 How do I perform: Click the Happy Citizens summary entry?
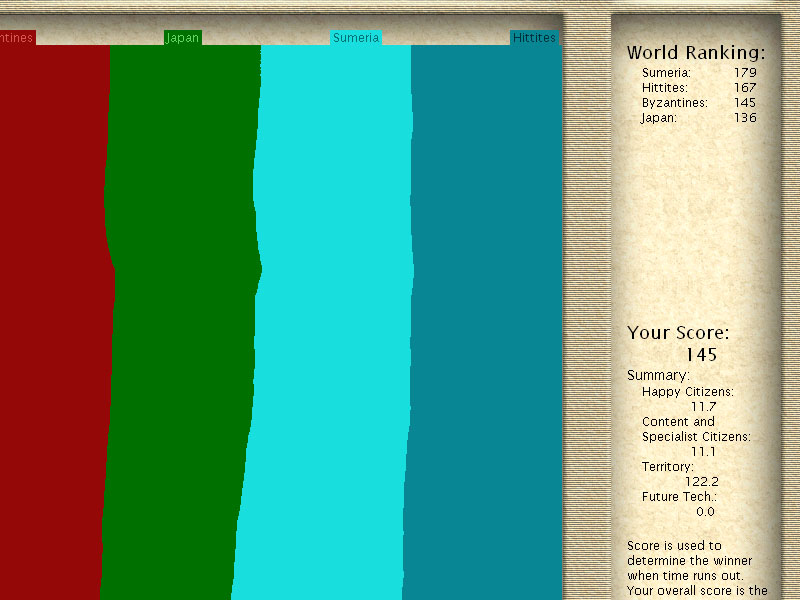tap(688, 392)
